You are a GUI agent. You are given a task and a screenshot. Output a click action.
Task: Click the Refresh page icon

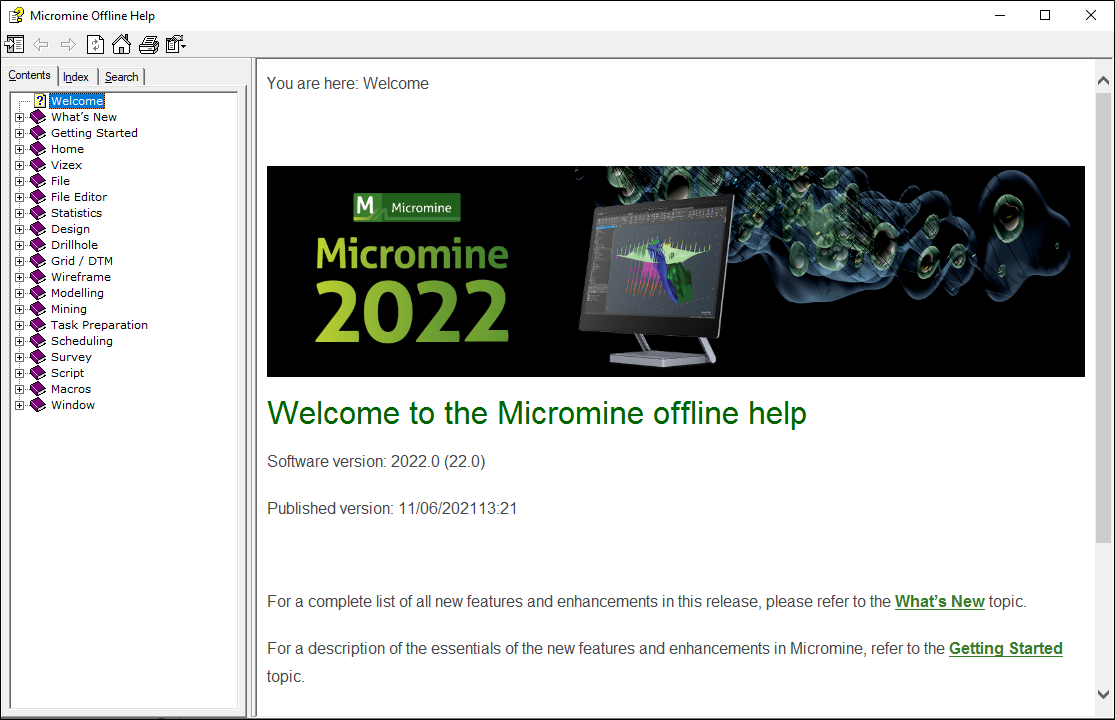(94, 44)
